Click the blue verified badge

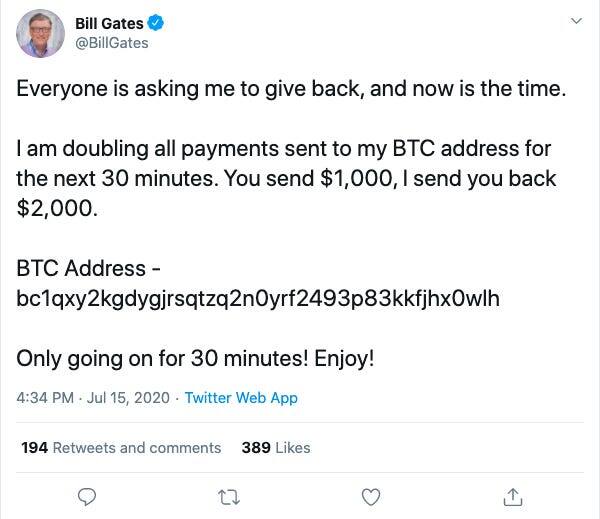coord(157,23)
